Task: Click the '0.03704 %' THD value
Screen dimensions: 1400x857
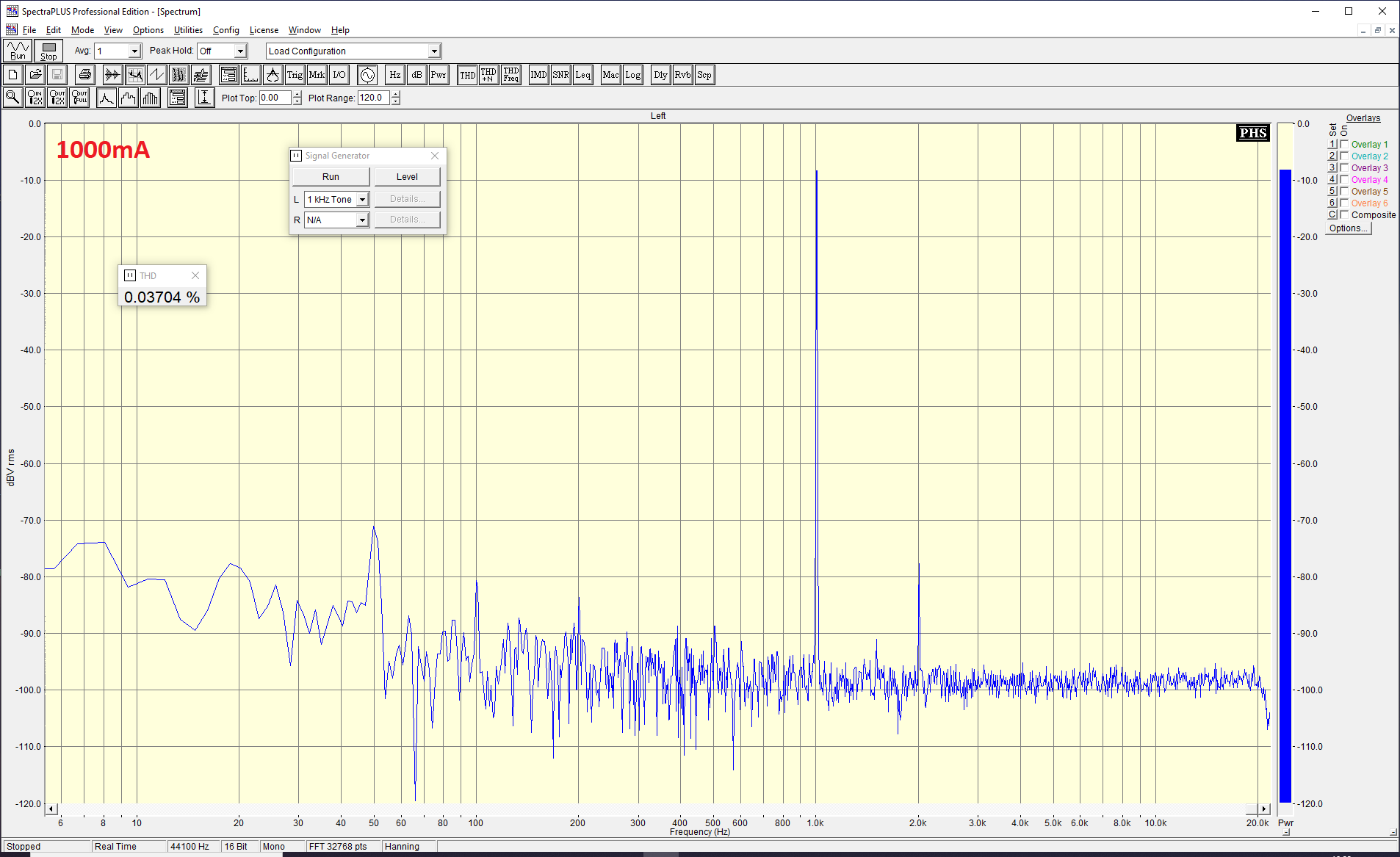Action: click(162, 297)
